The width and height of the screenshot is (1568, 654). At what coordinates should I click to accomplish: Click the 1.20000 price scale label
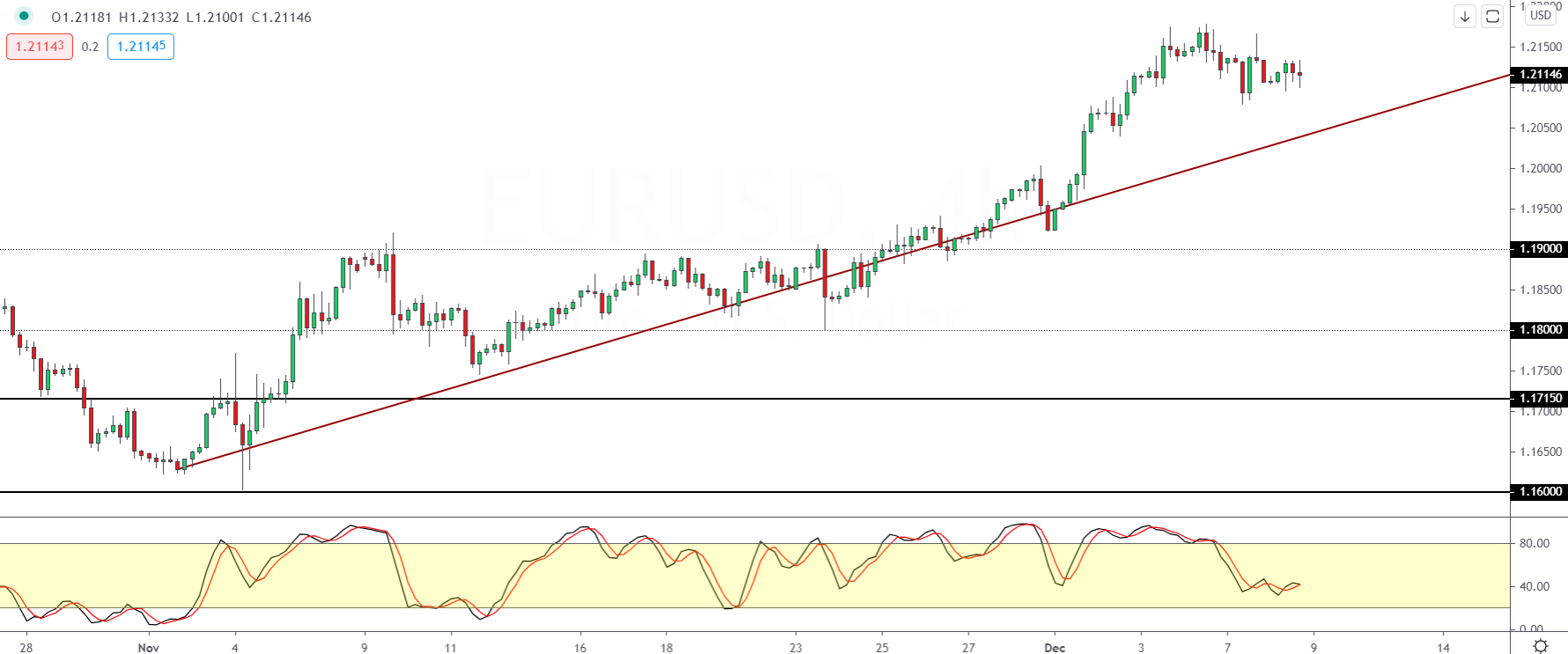1541,168
